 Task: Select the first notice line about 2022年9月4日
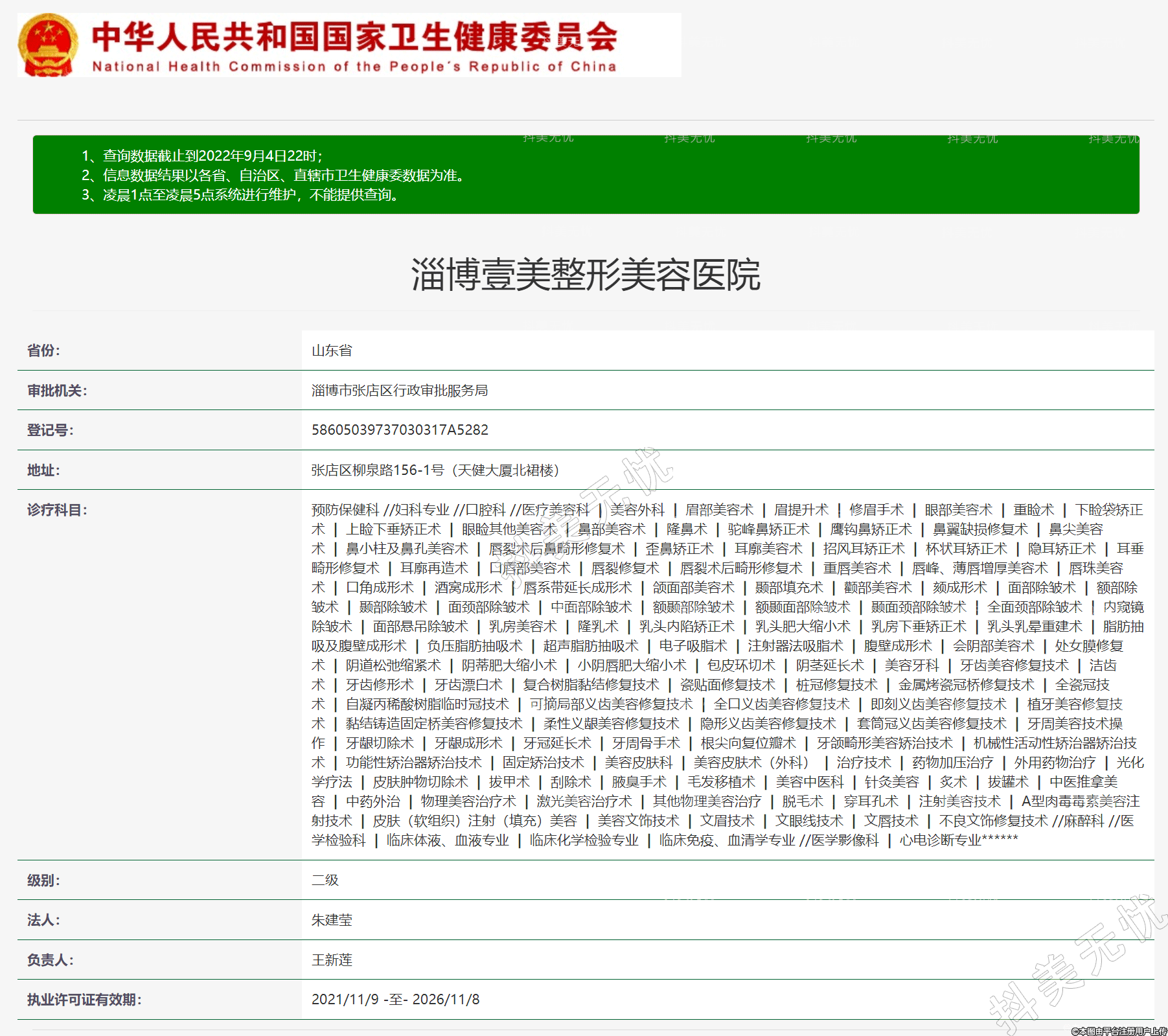(202, 155)
